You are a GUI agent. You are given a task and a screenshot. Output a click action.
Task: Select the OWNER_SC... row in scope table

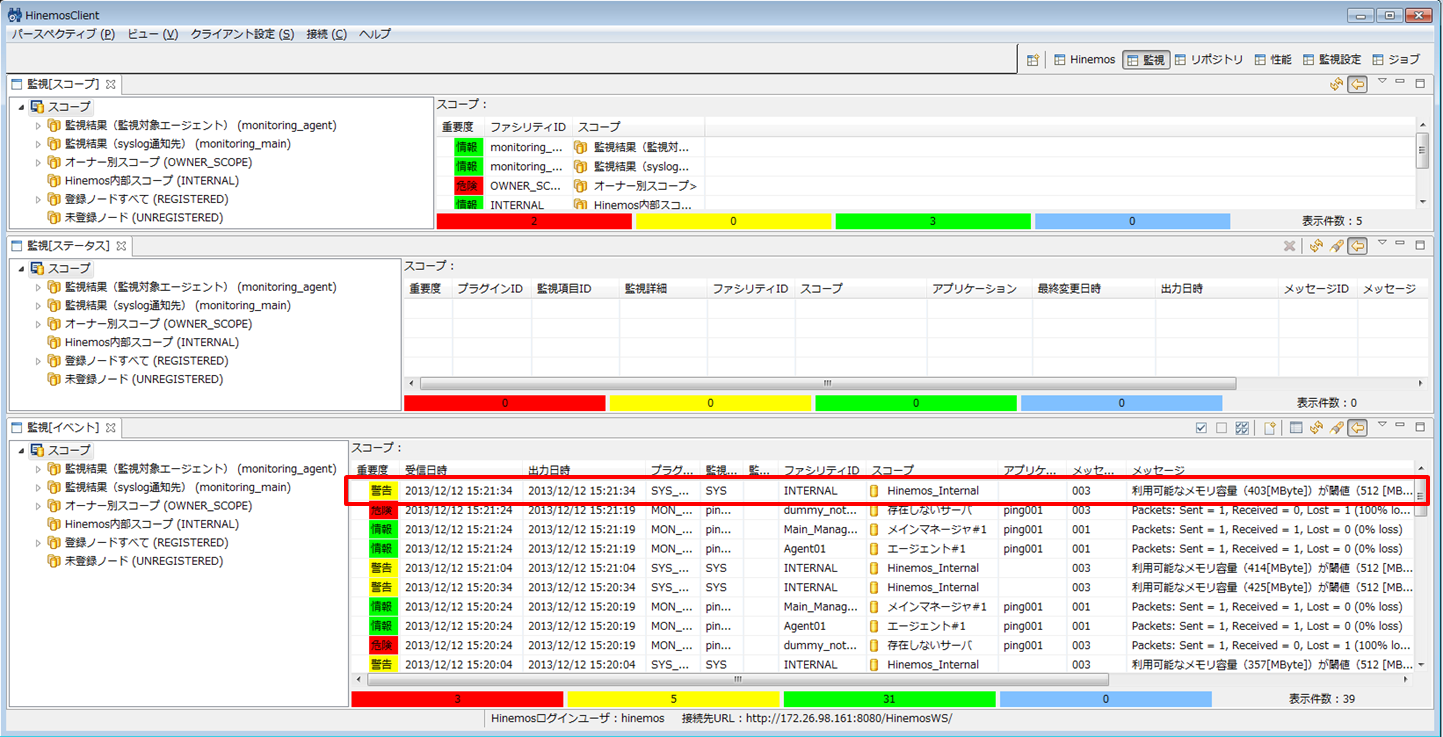pos(570,186)
